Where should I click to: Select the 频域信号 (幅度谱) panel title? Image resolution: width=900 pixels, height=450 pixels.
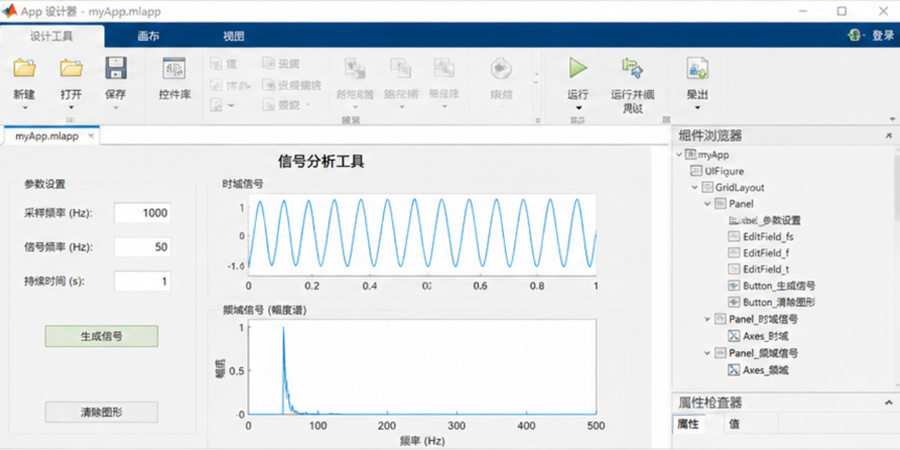point(265,311)
